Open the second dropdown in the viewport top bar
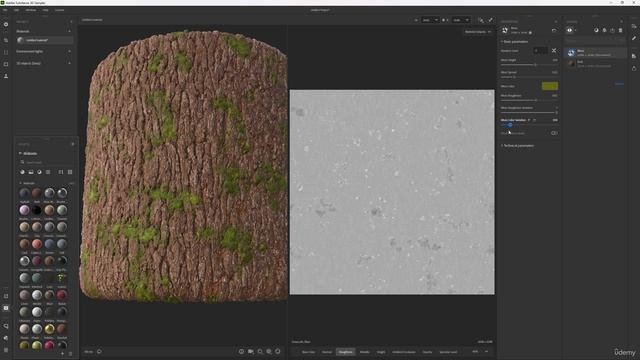The width and height of the screenshot is (640, 360). (461, 20)
